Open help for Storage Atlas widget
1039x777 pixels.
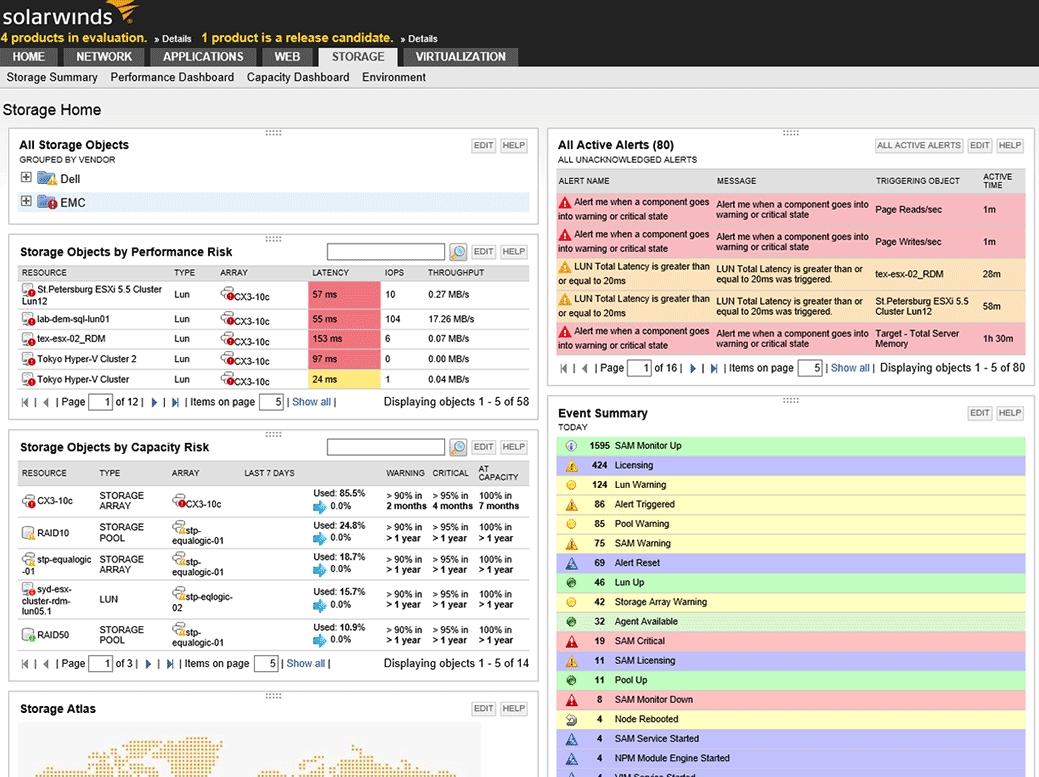514,709
